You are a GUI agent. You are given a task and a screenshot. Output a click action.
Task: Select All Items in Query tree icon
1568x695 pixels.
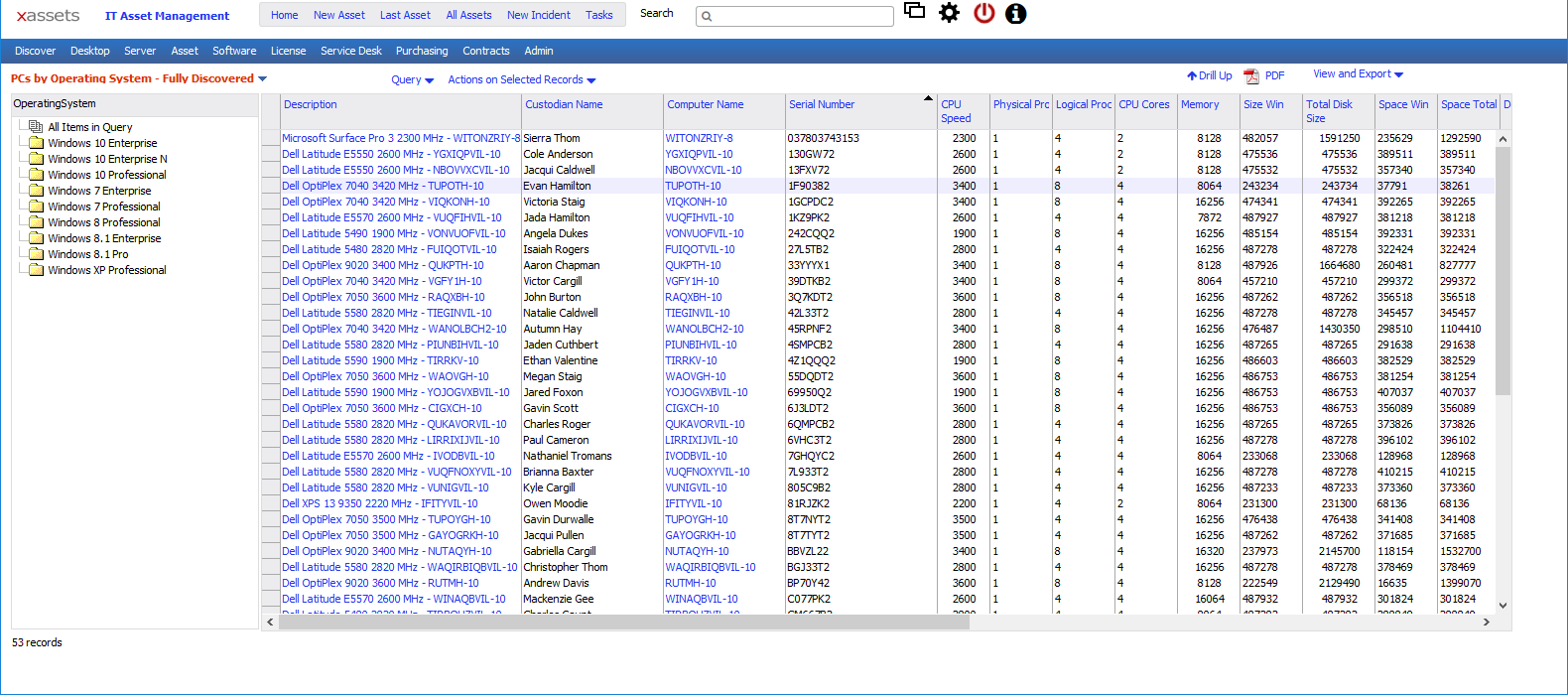click(x=37, y=126)
